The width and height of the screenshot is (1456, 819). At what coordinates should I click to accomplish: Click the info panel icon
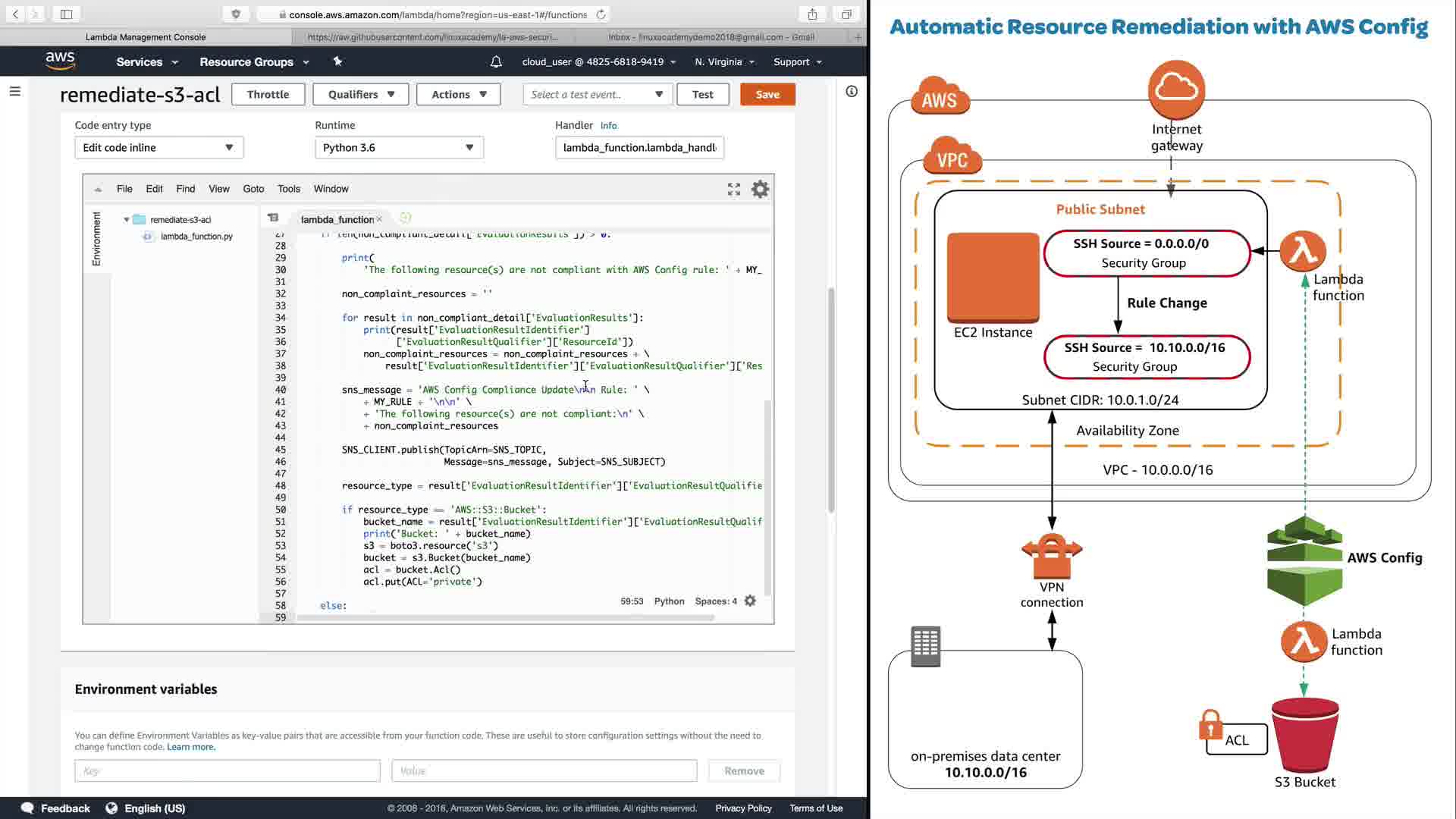(x=852, y=92)
